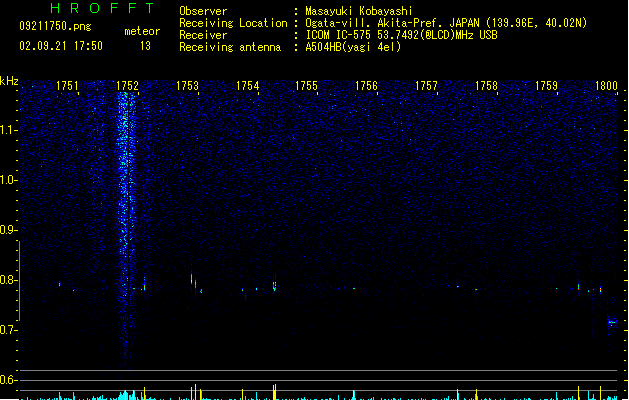Click the 1759 time marker
This screenshot has width=629, height=400.
(546, 86)
